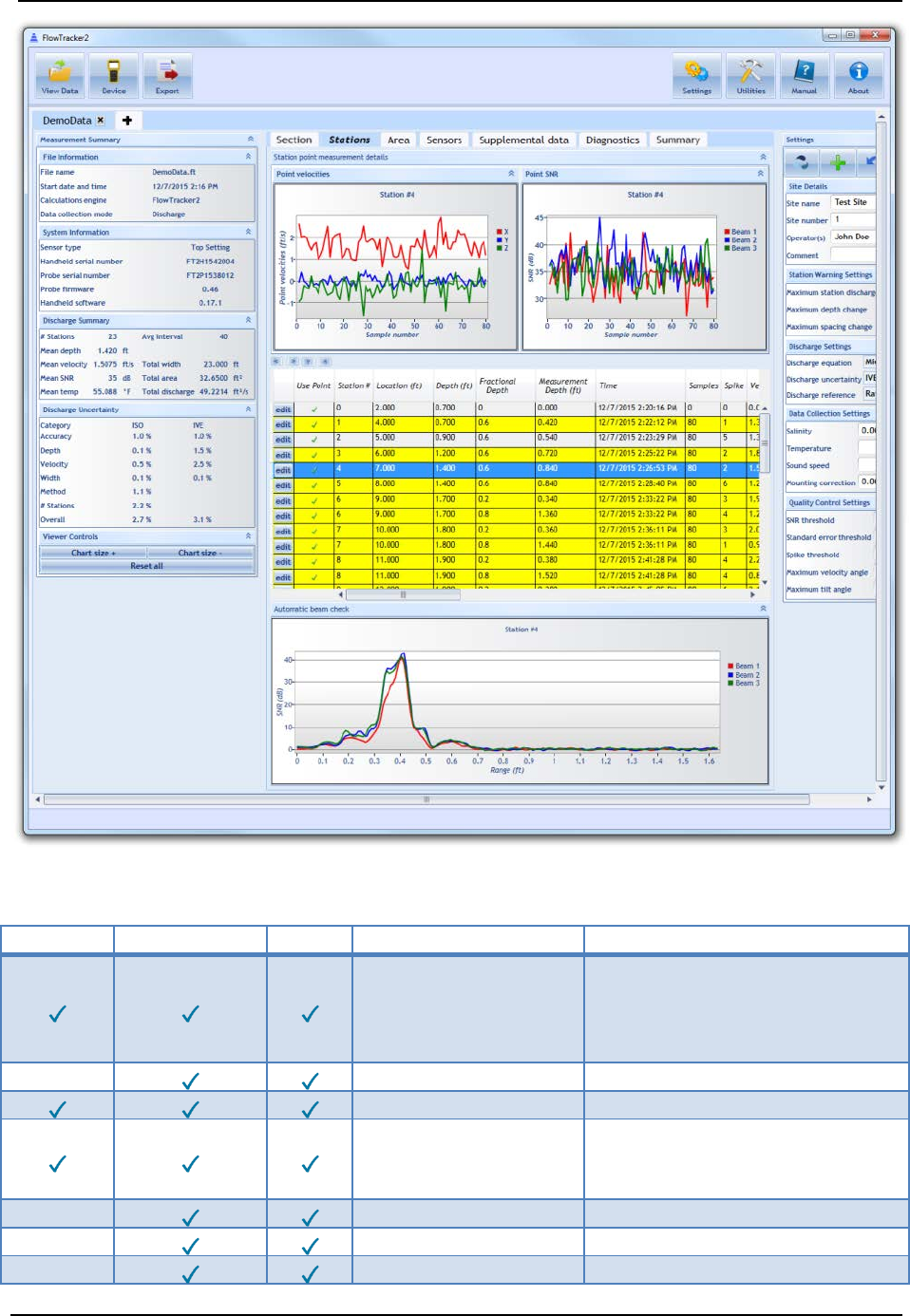
Task: Collapse the File Information section
Action: pyautogui.click(x=248, y=157)
